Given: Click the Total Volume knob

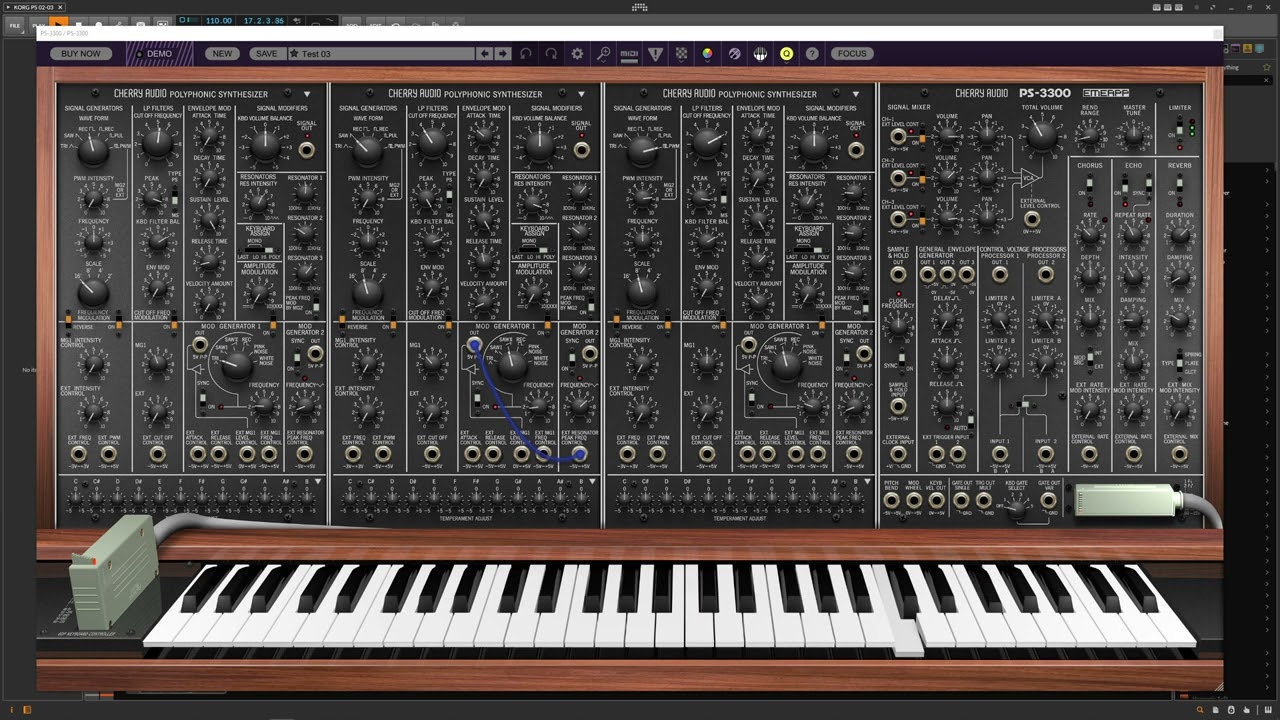Looking at the screenshot, I should coord(1041,137).
